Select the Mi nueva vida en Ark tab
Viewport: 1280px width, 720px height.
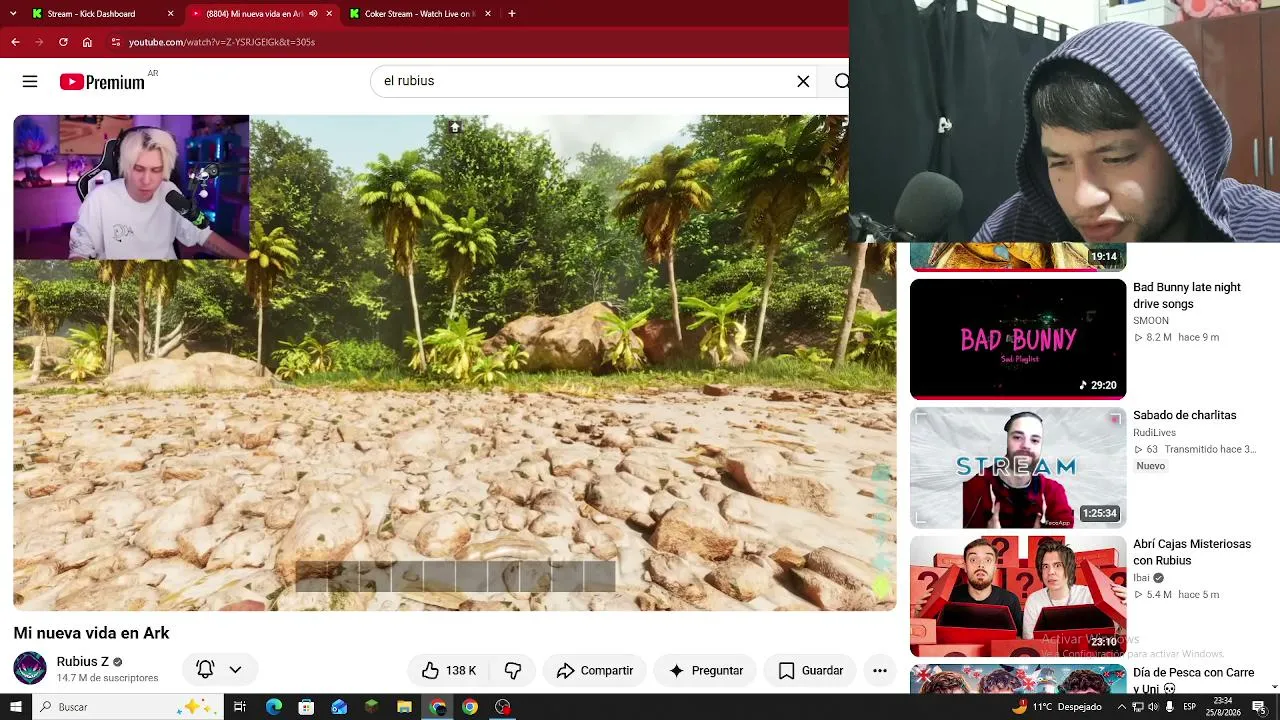261,14
